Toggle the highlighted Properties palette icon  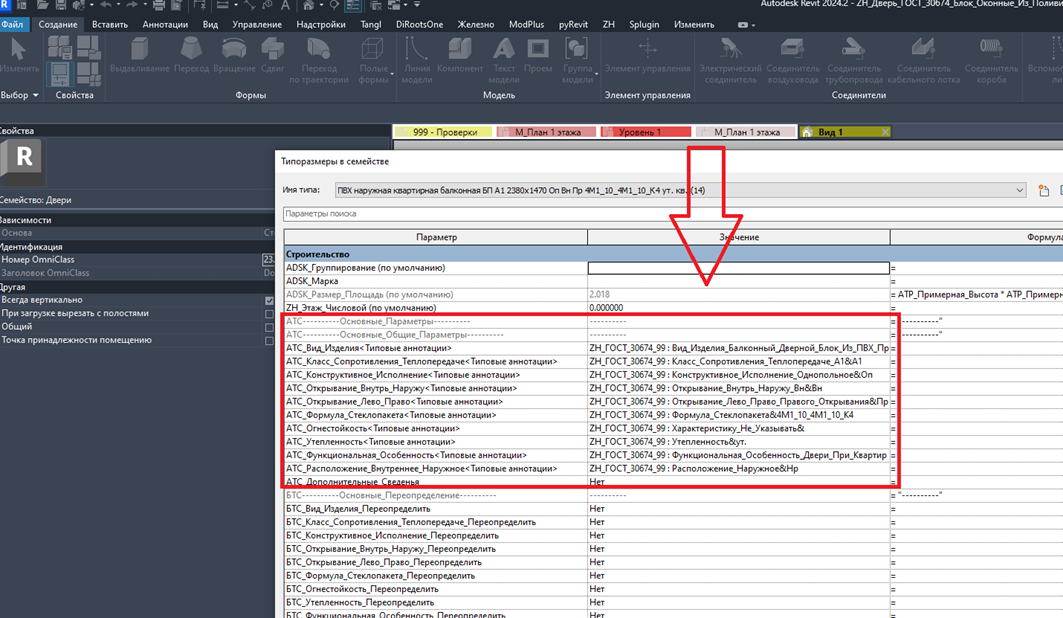(x=60, y=74)
